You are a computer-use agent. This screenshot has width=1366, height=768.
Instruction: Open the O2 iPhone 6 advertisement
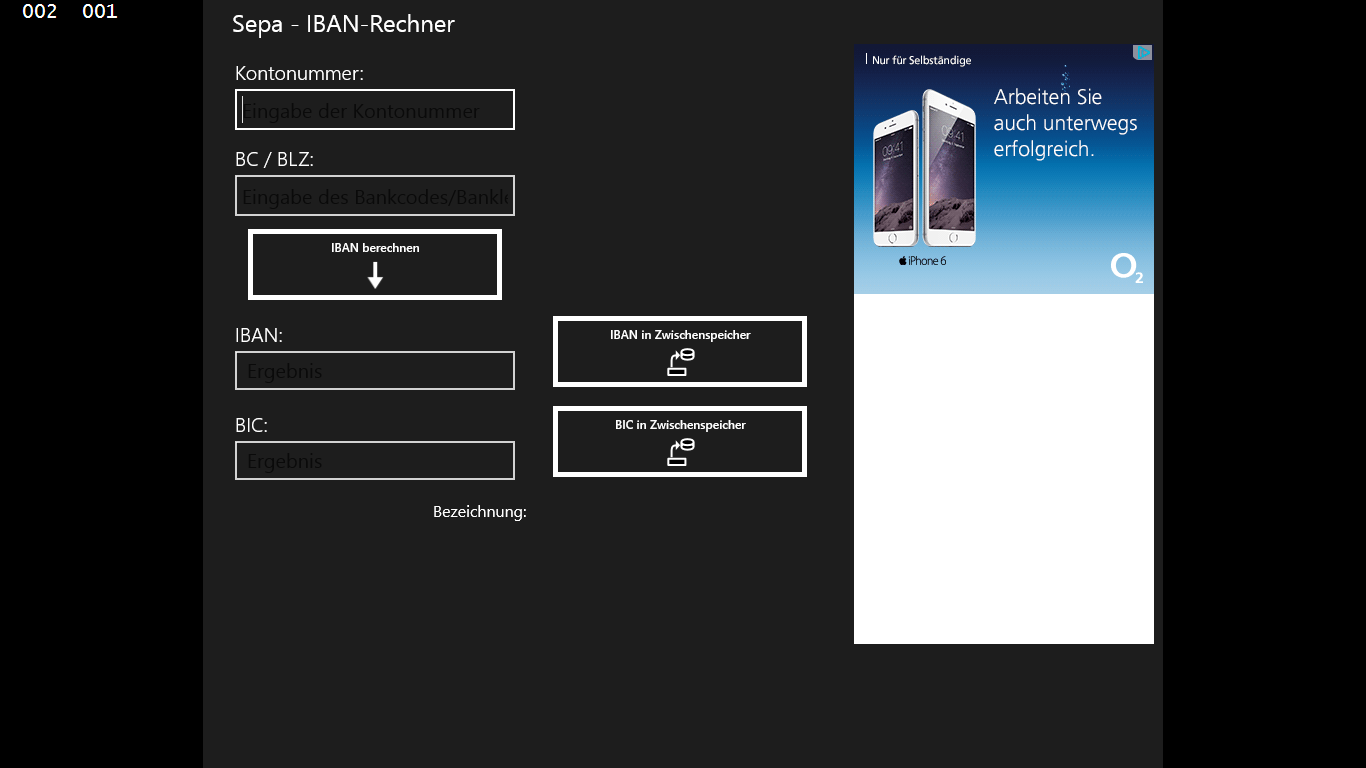tap(1004, 169)
